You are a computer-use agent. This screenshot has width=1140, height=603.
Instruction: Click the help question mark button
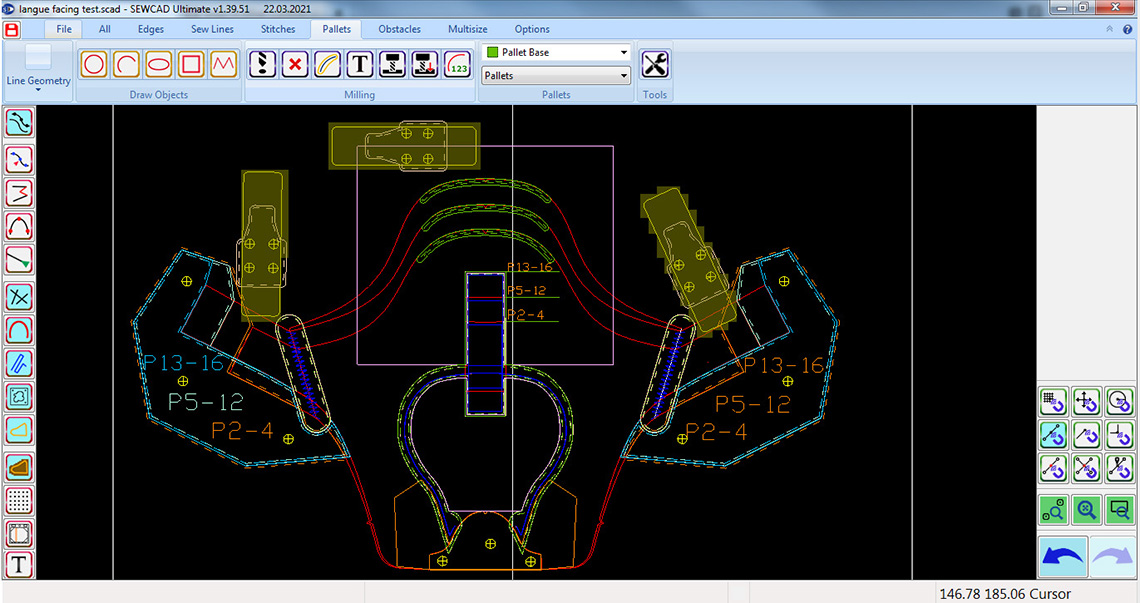point(1128,29)
